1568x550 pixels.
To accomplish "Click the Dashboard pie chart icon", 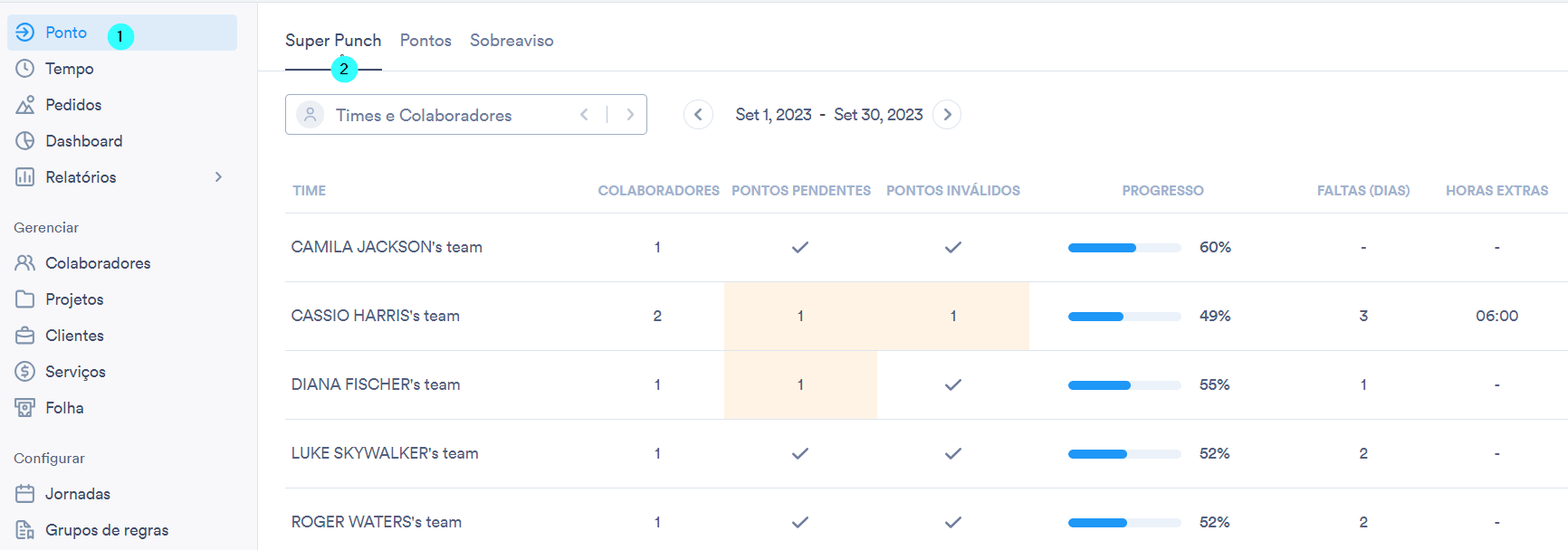I will (x=25, y=141).
